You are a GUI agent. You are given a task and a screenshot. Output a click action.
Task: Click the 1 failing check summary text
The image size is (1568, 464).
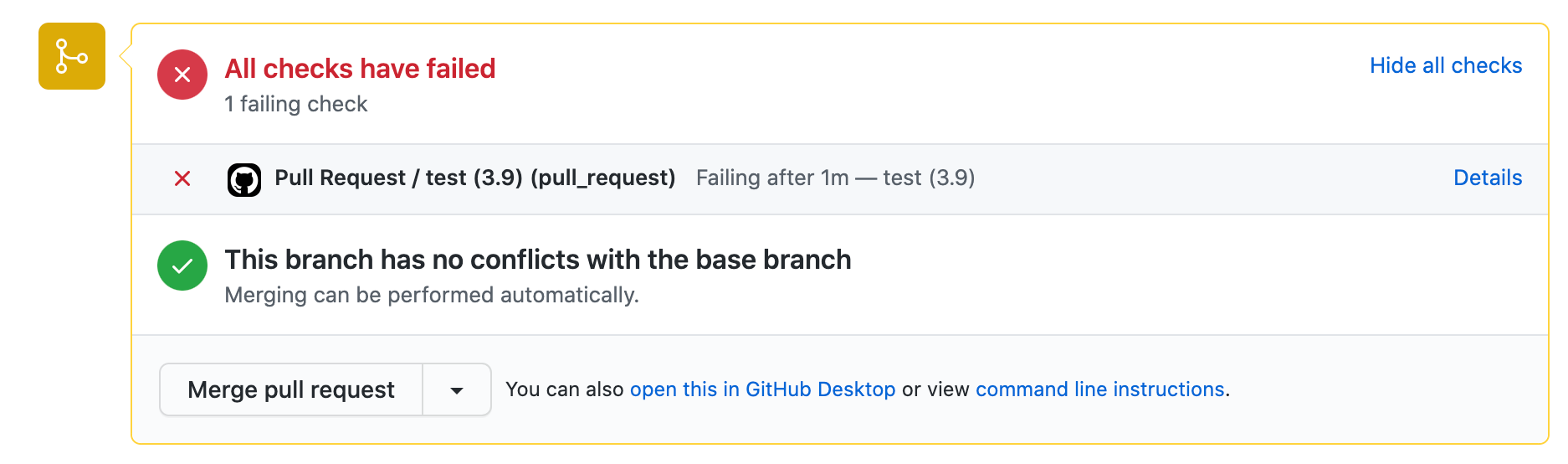click(296, 104)
